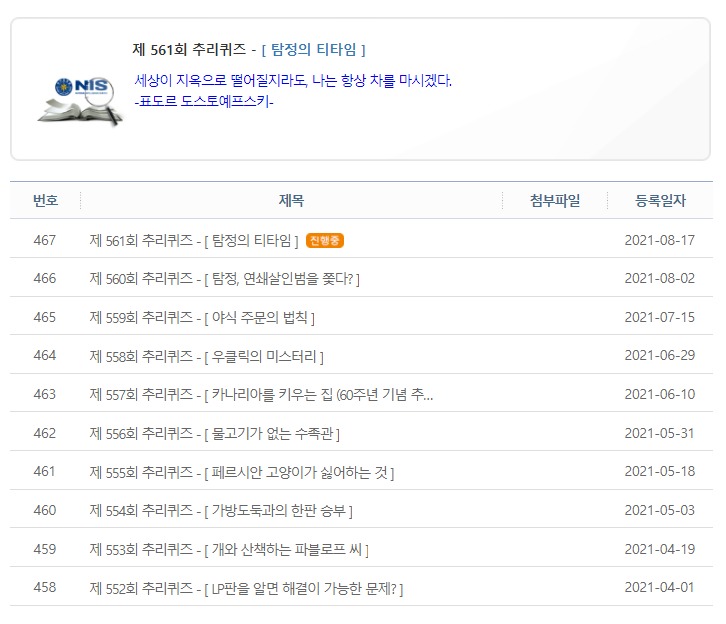The image size is (726, 624).
Task: Click the NIS book and magnifier logo
Action: tap(80, 102)
